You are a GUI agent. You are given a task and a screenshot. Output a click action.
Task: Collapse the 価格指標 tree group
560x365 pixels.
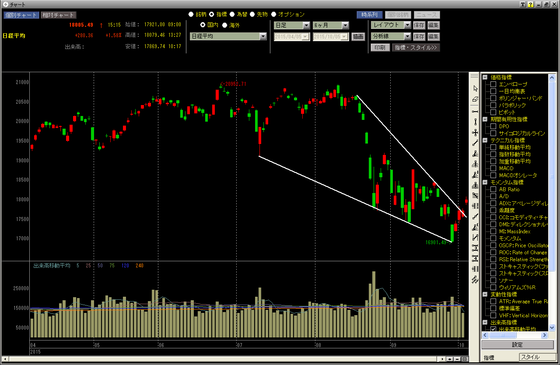point(485,77)
